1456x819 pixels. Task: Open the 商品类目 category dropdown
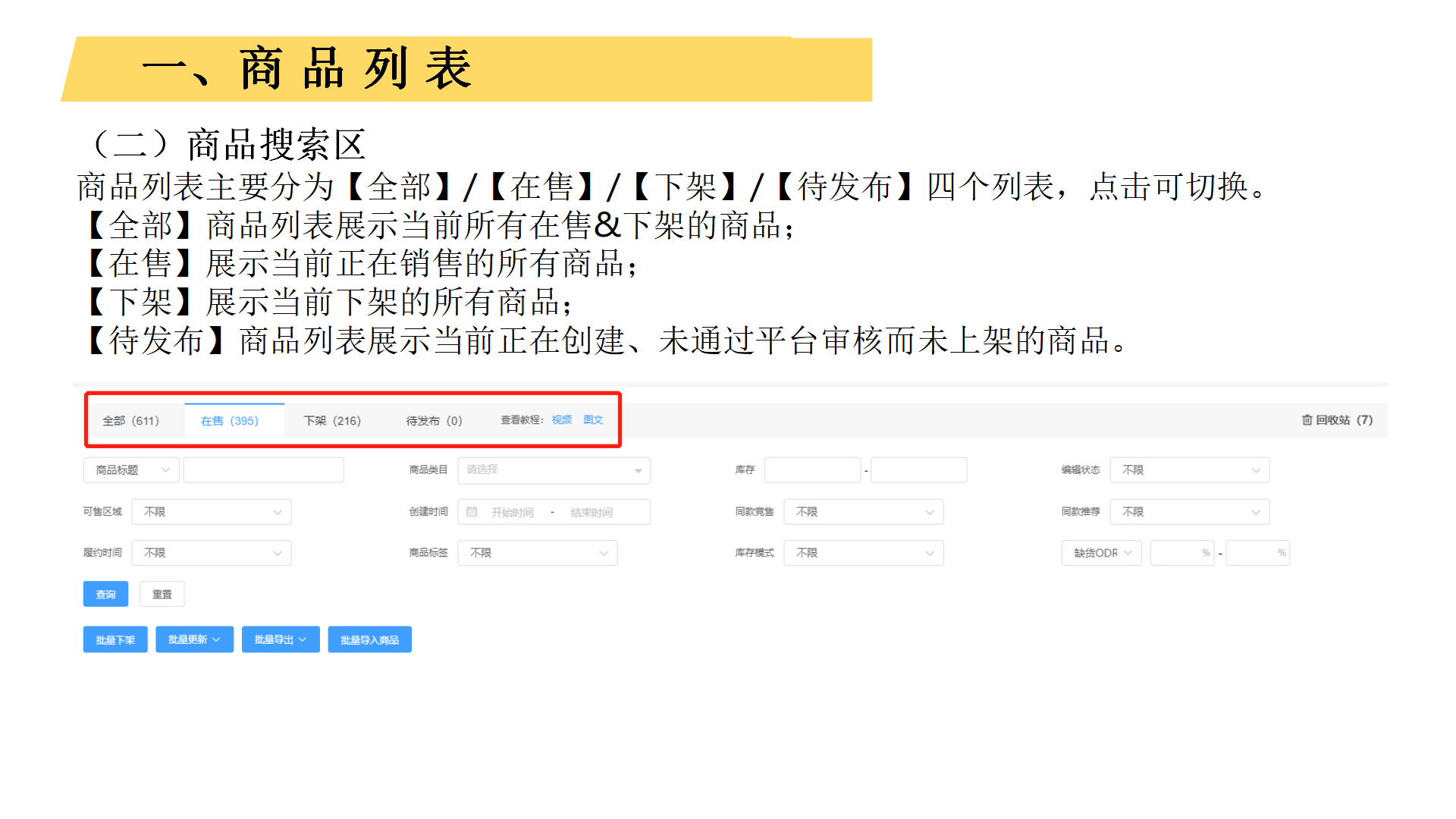(554, 470)
